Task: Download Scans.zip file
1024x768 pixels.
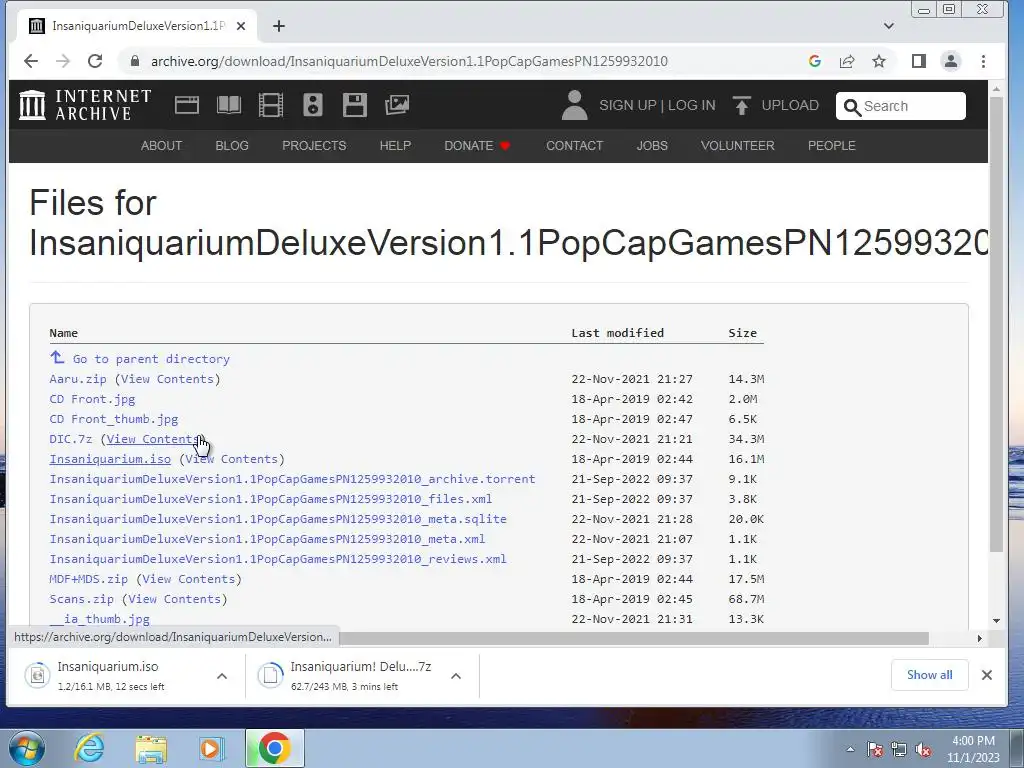Action: 81,599
